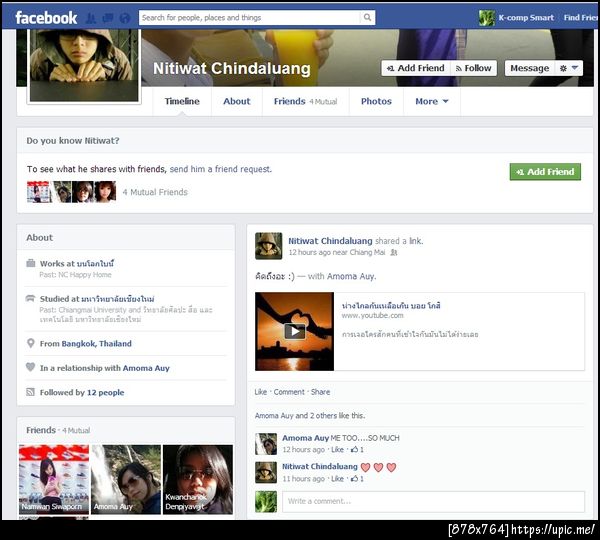600x540 pixels.
Task: Open the 4 Mutual Friends link
Action: (x=155, y=192)
